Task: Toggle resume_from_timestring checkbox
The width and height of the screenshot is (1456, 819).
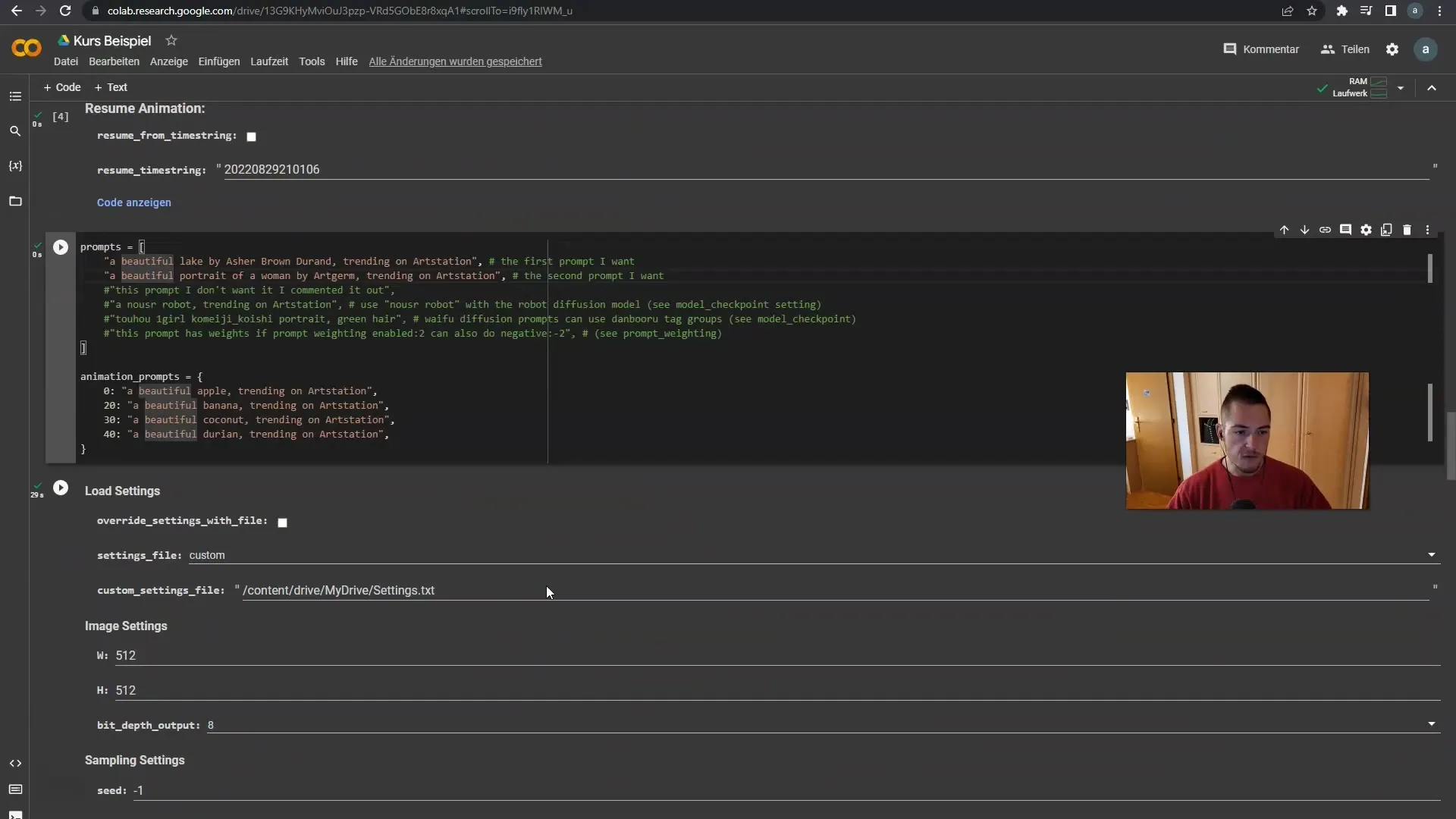Action: coord(251,136)
